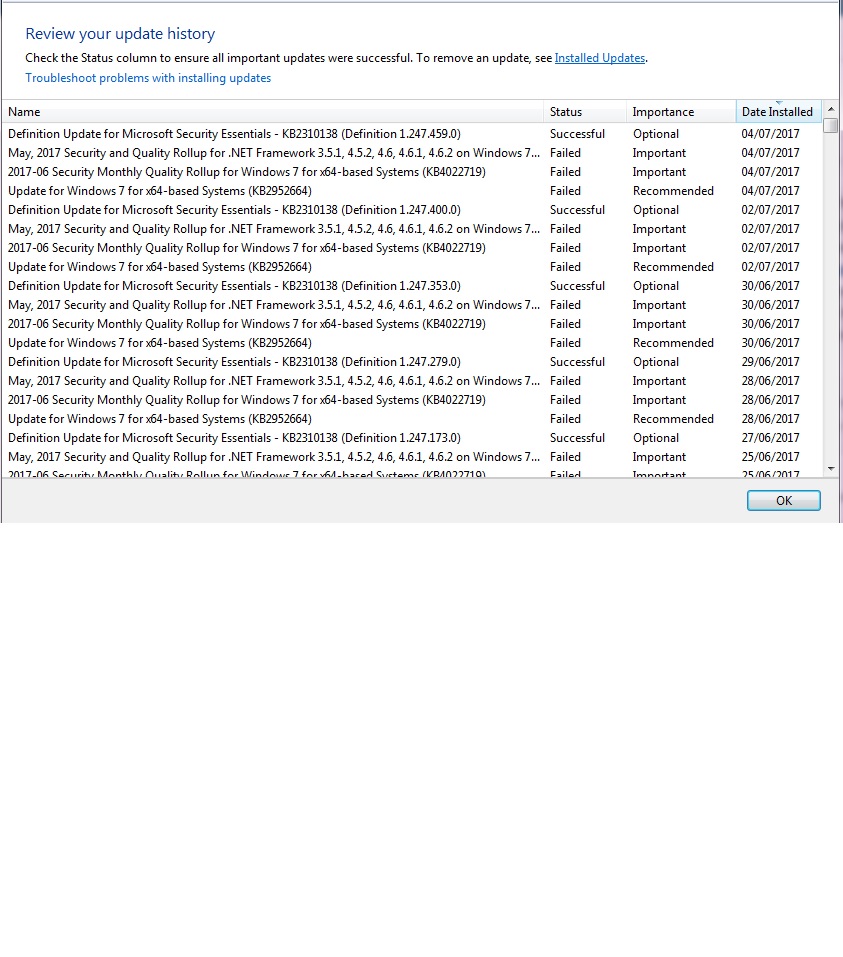Select Definition 1.247.279.0 dated 29/06/2017
This screenshot has height=957, width=843.
pos(412,361)
